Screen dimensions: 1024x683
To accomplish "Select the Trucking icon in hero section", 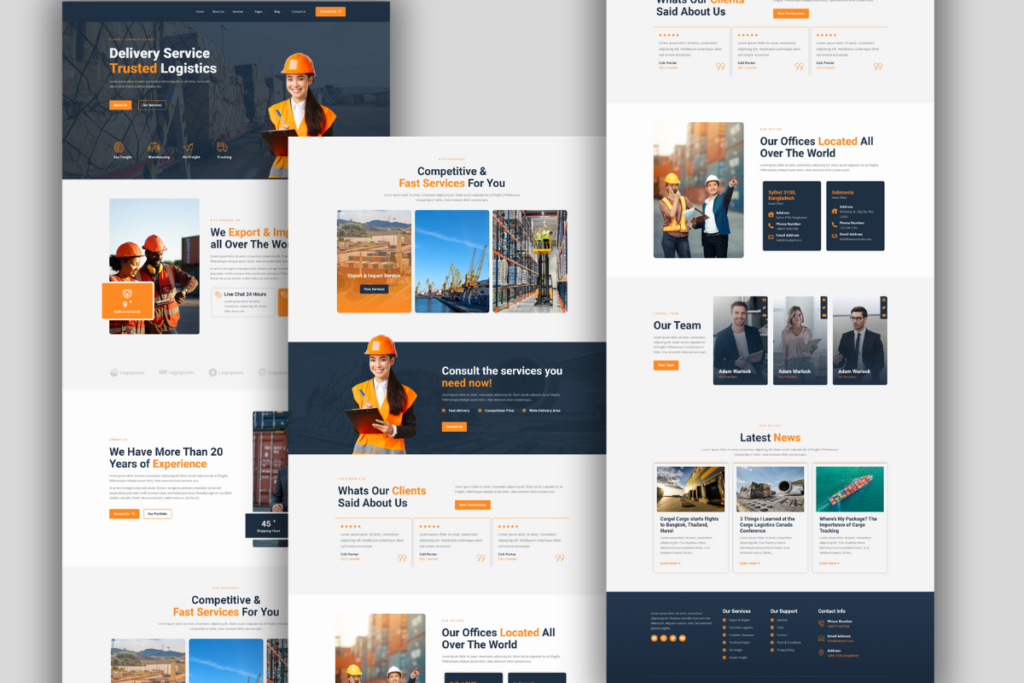I will tap(224, 148).
